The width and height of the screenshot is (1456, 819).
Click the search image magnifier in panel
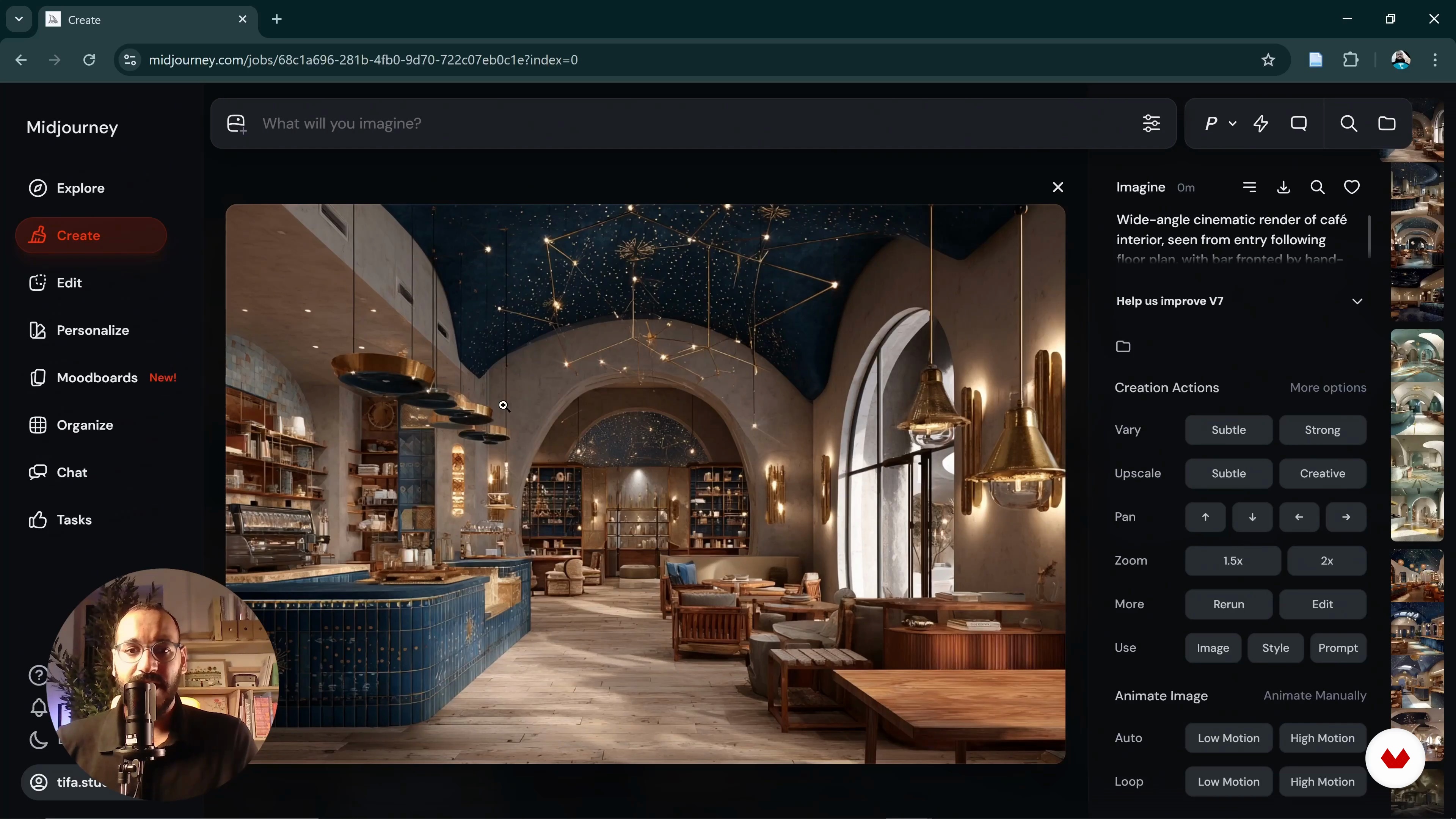[1318, 187]
